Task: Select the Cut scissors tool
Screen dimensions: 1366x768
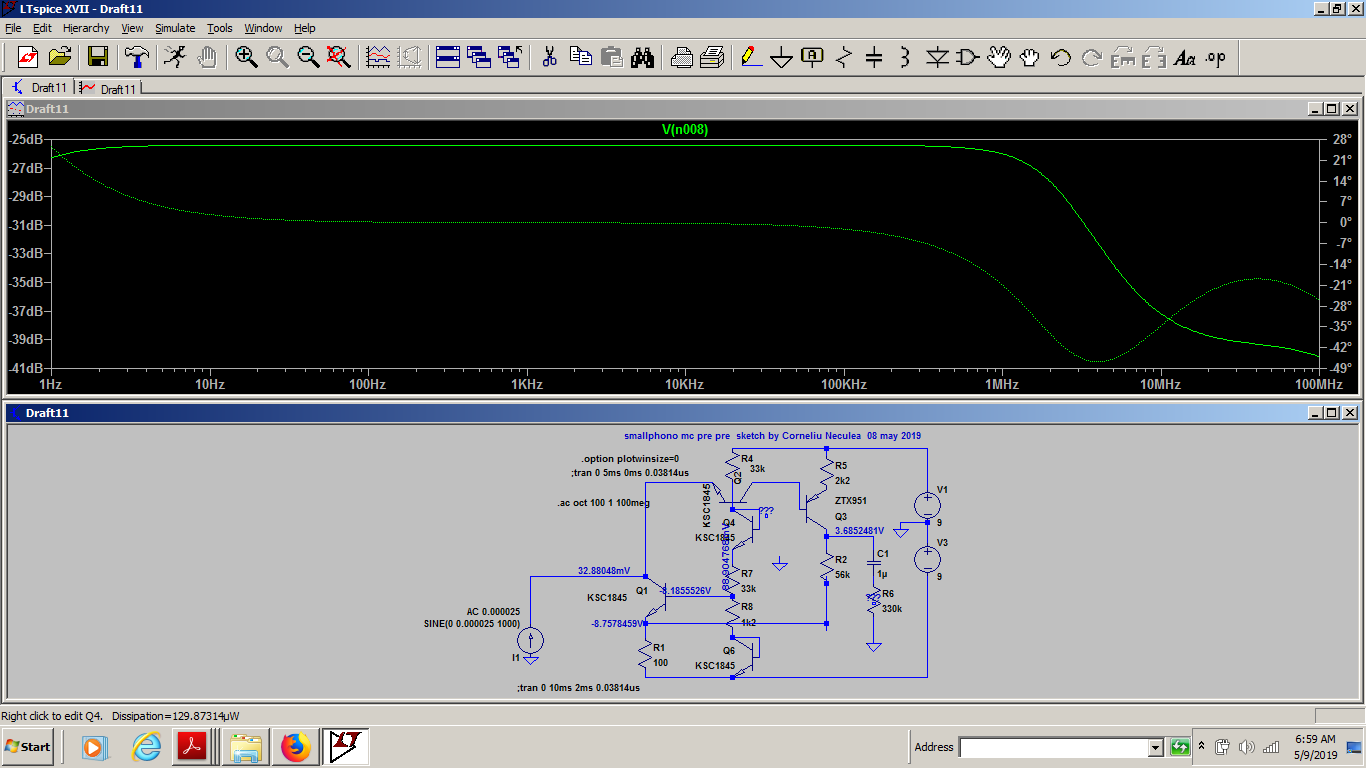Action: point(549,57)
